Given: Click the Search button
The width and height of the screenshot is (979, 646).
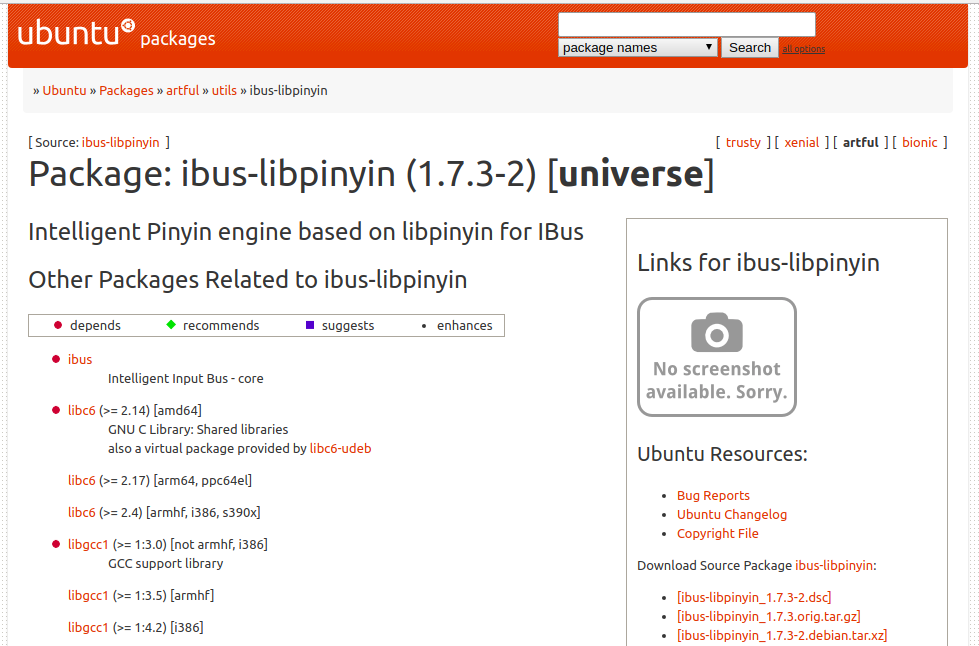Looking at the screenshot, I should pyautogui.click(x=750, y=47).
